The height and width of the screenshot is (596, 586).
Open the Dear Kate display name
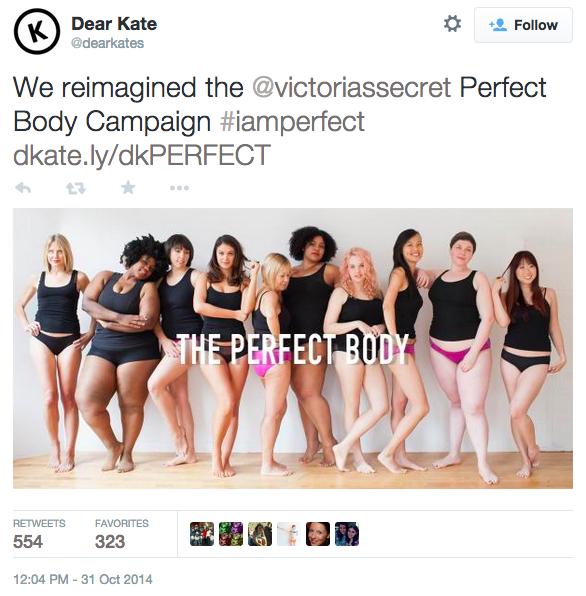click(x=114, y=24)
